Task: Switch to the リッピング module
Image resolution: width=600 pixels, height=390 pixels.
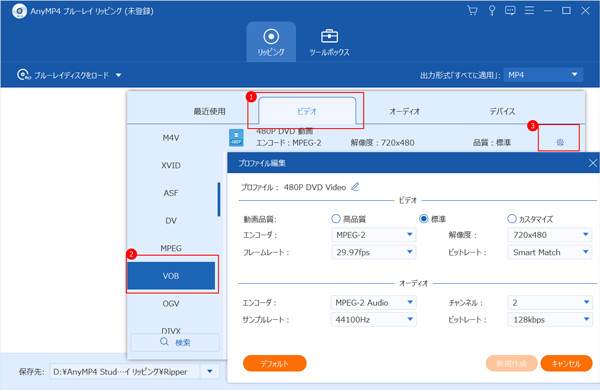Action: 271,42
